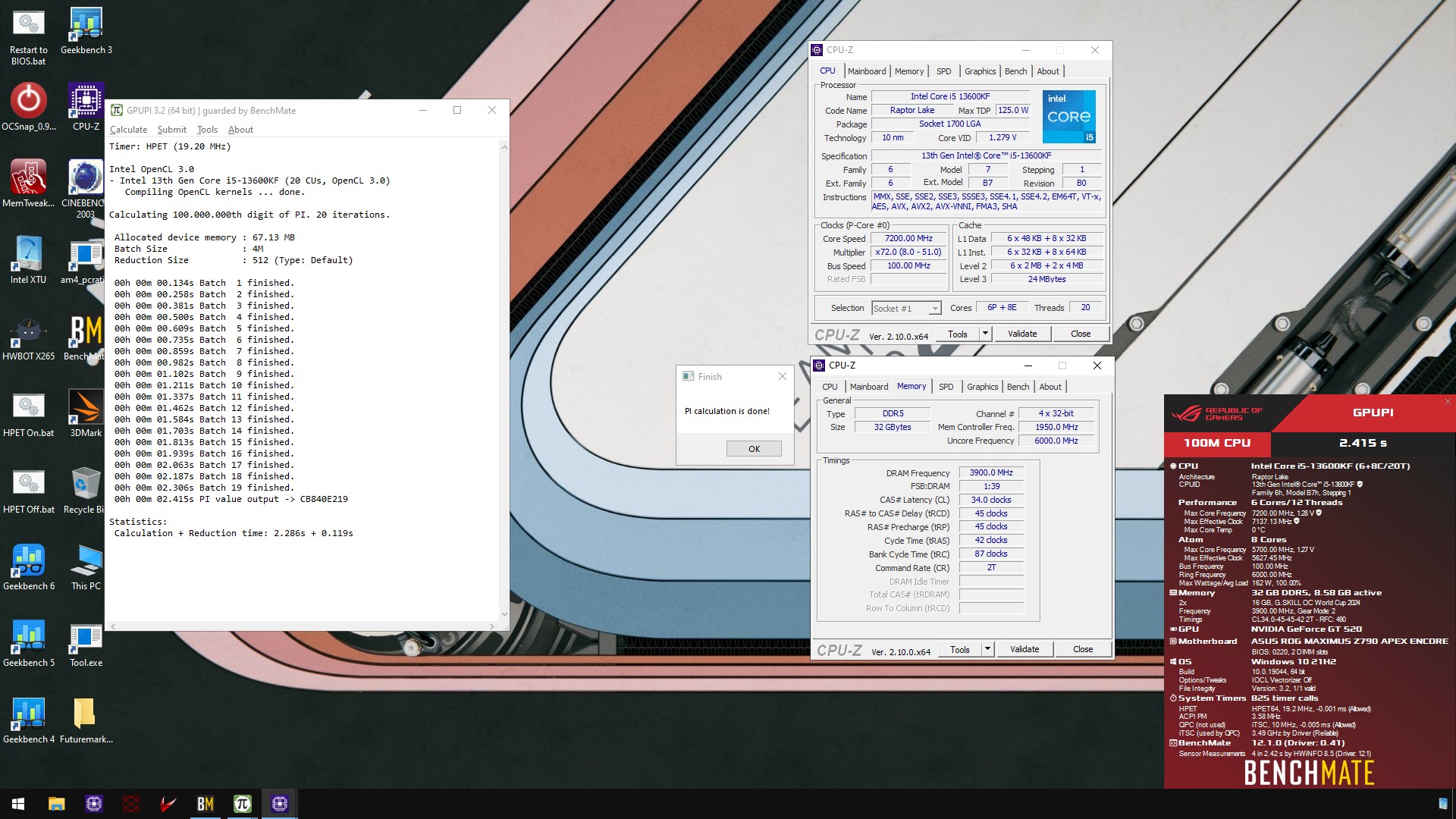This screenshot has width=1456, height=819.
Task: Click Validate in upper CPU-Z window
Action: click(x=1021, y=334)
